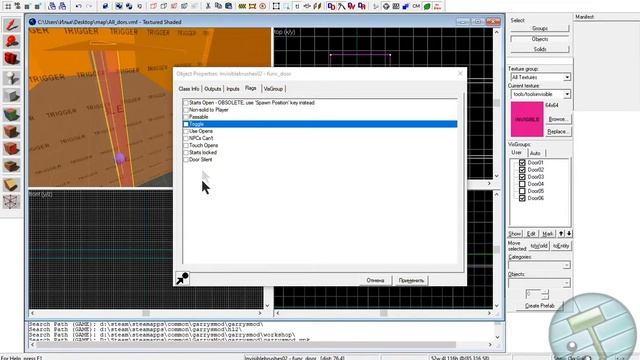Click the Carve icon in top toolbar

105,6
